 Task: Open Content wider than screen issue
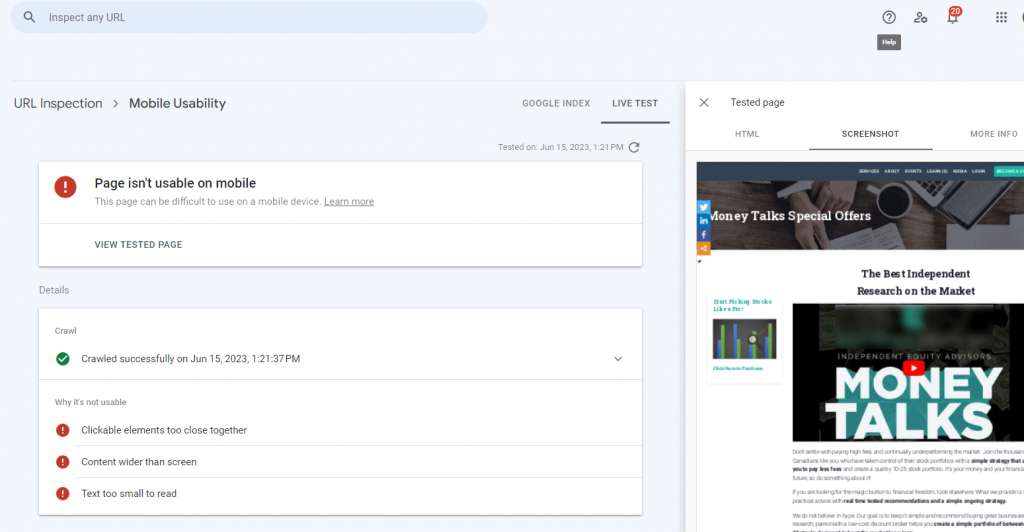point(340,462)
